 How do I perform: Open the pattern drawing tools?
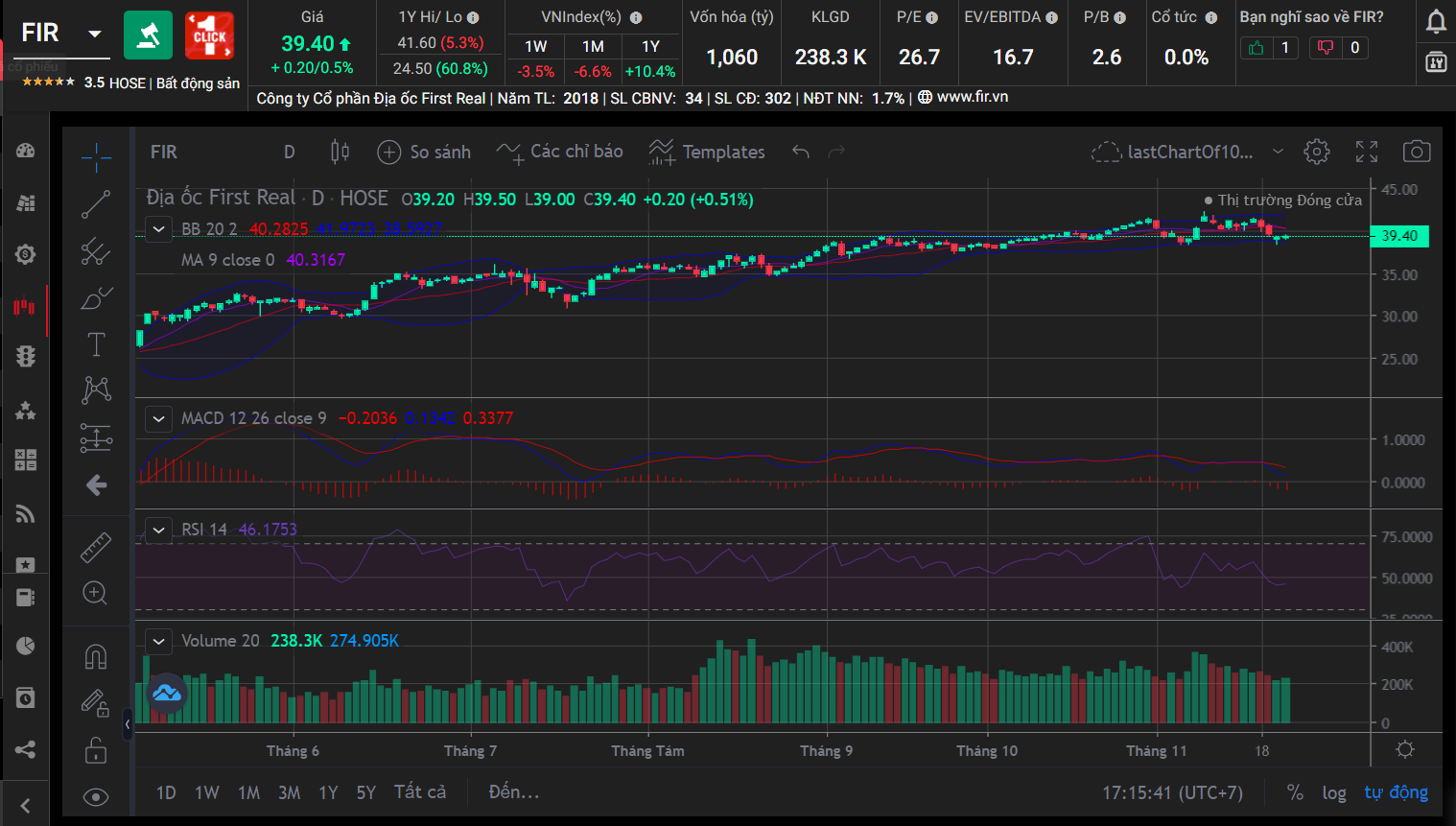[96, 389]
